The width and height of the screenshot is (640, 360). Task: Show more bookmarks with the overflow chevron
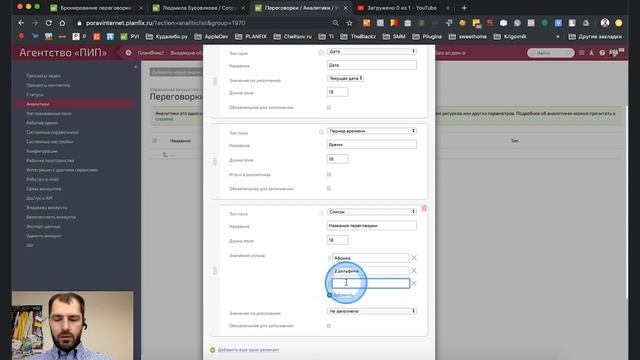(x=558, y=37)
